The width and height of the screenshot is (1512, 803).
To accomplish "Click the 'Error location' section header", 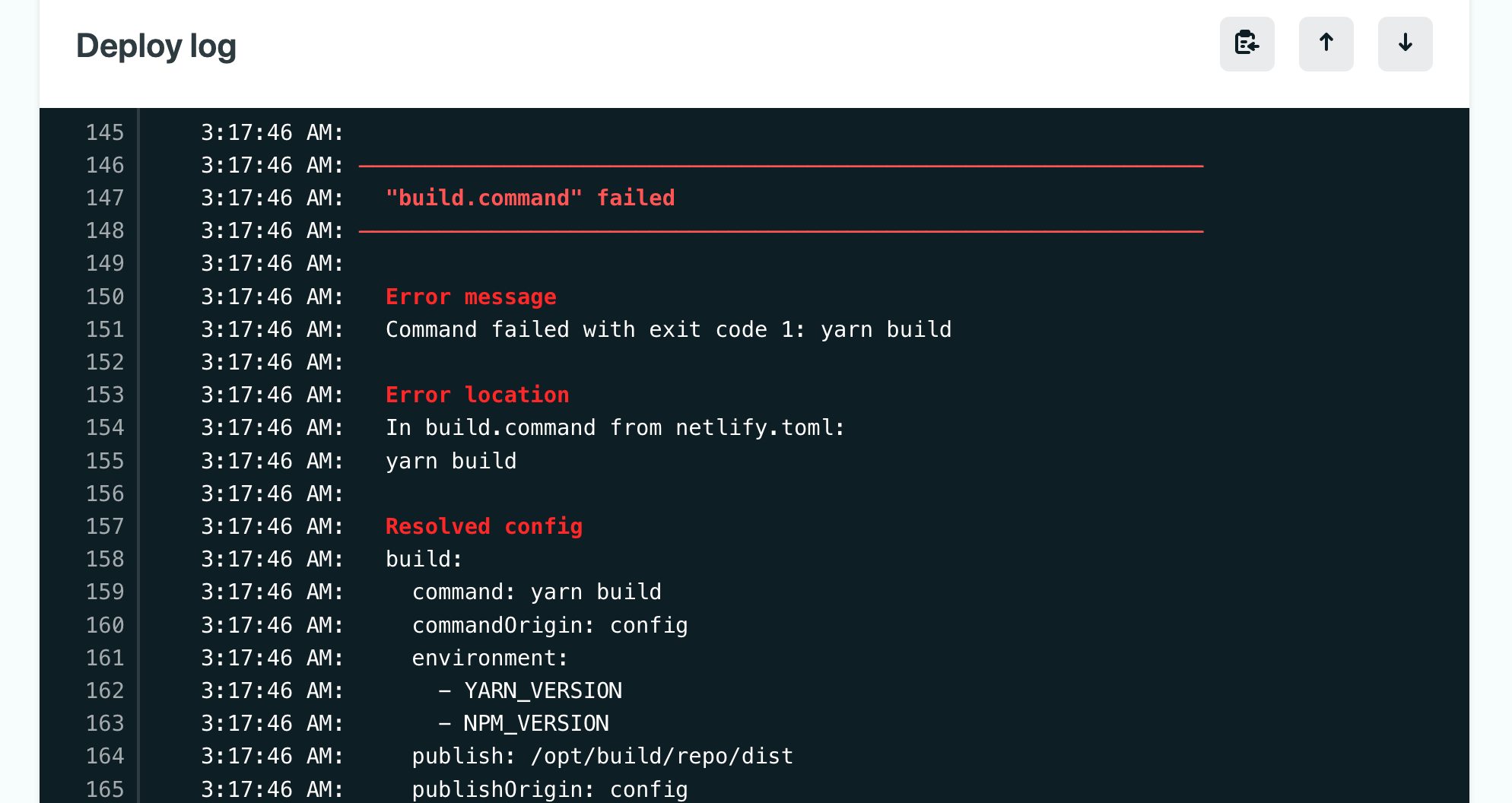I will pyautogui.click(x=477, y=395).
